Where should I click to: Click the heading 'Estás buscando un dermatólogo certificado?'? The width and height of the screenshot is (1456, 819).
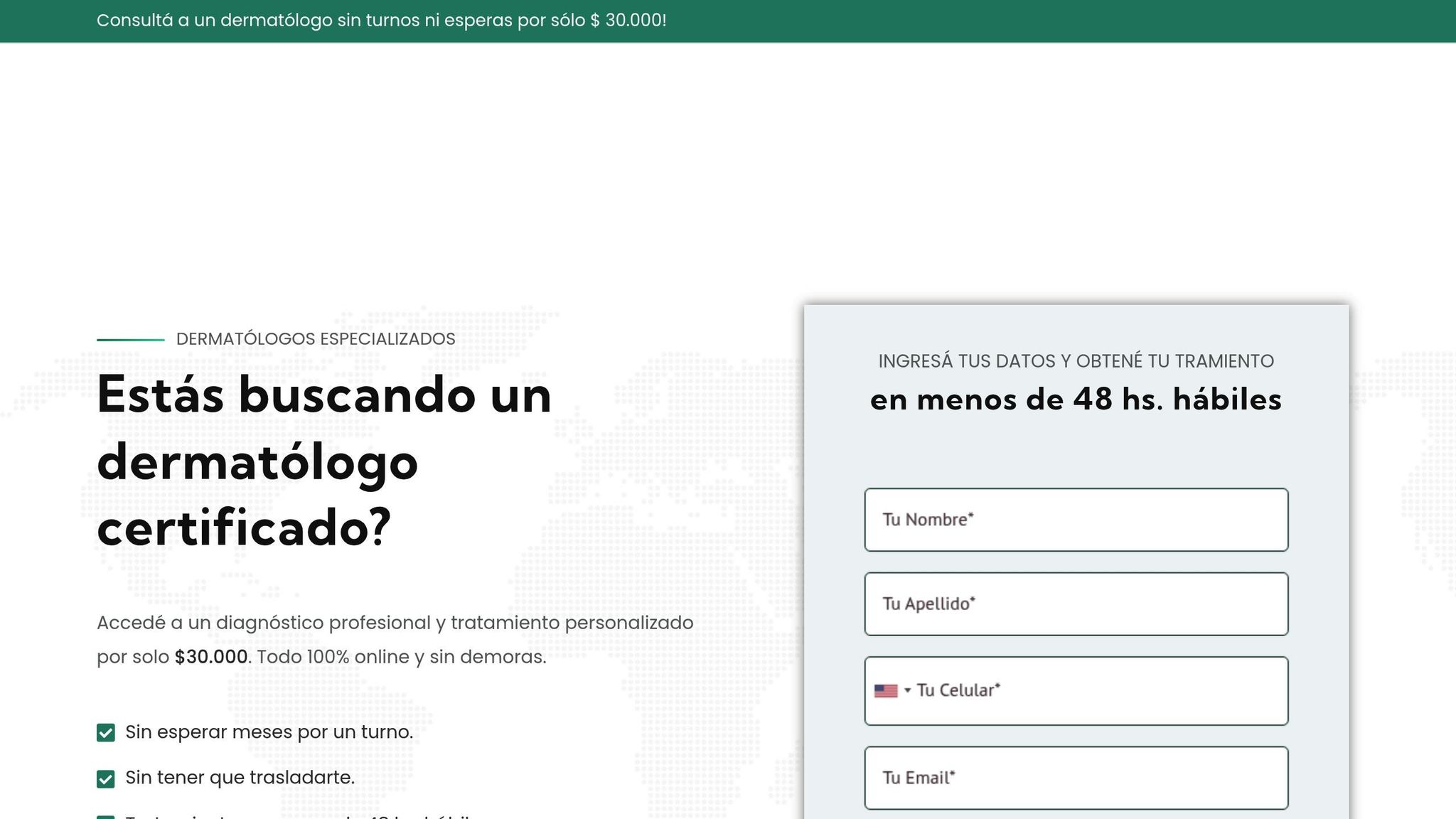(324, 461)
